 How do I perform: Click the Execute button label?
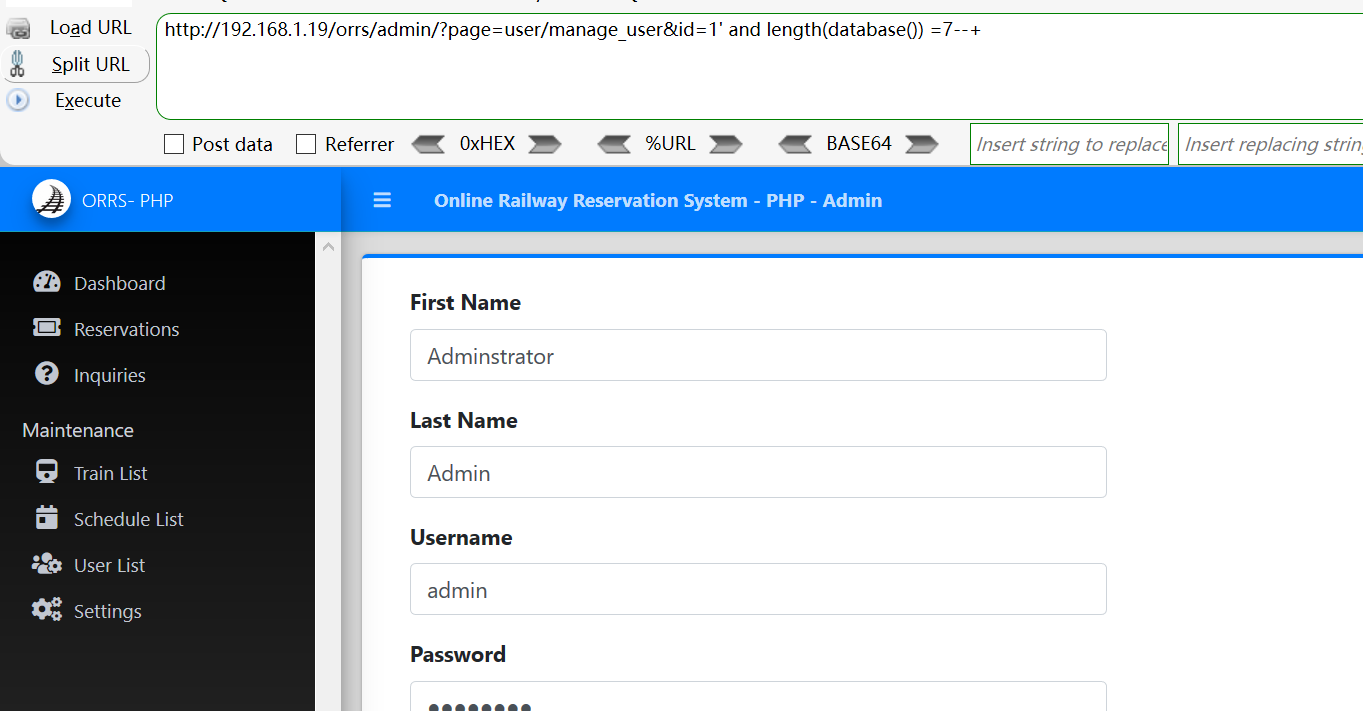point(88,100)
